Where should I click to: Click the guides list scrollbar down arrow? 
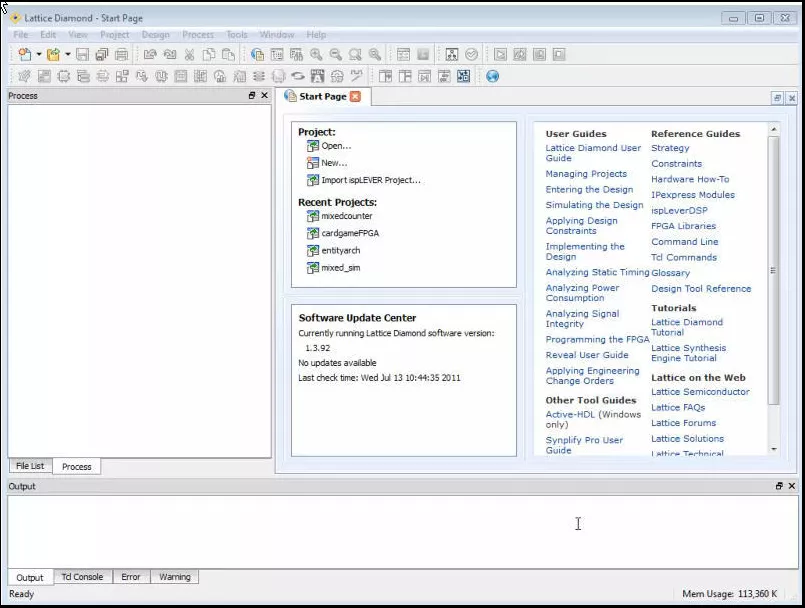(774, 449)
